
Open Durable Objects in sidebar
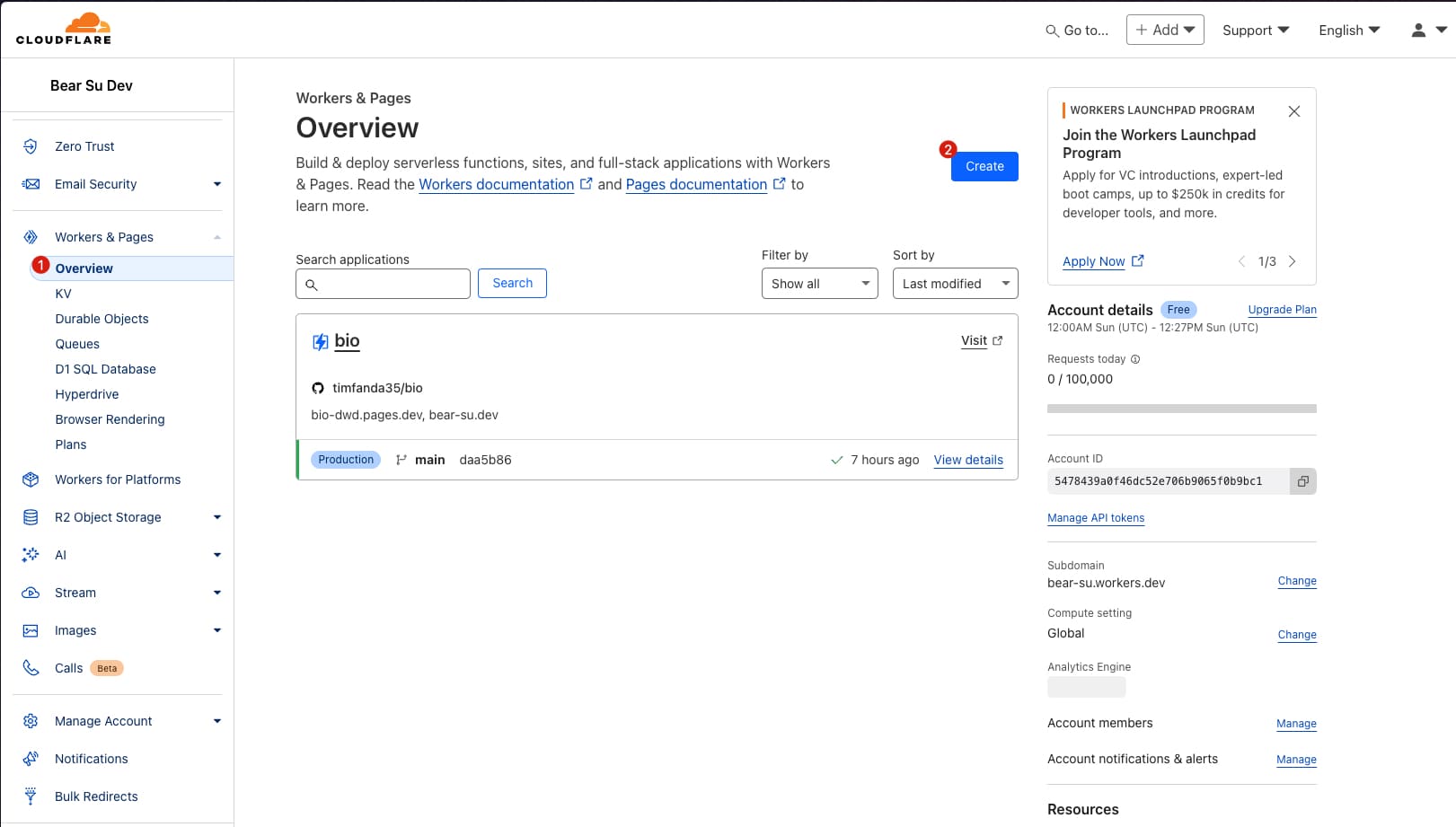(x=101, y=319)
